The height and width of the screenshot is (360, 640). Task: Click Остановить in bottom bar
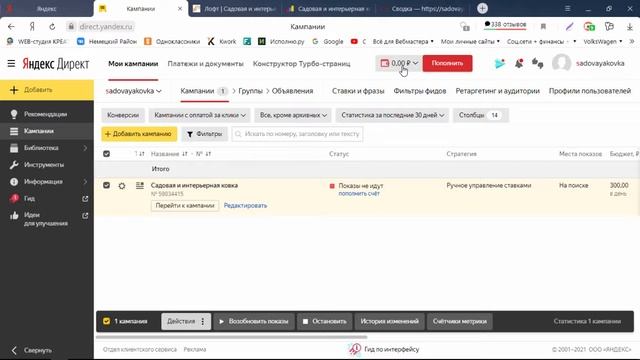[324, 322]
